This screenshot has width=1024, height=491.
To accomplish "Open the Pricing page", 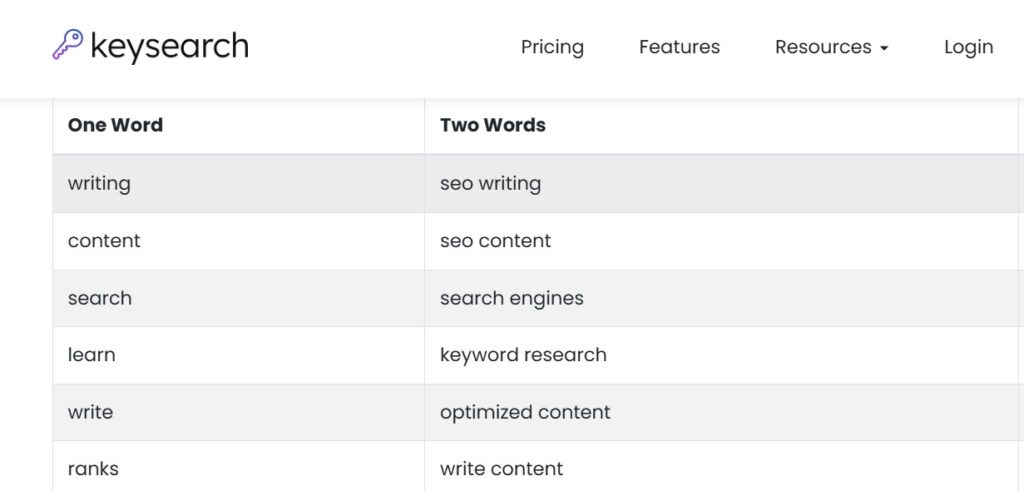I will (552, 48).
